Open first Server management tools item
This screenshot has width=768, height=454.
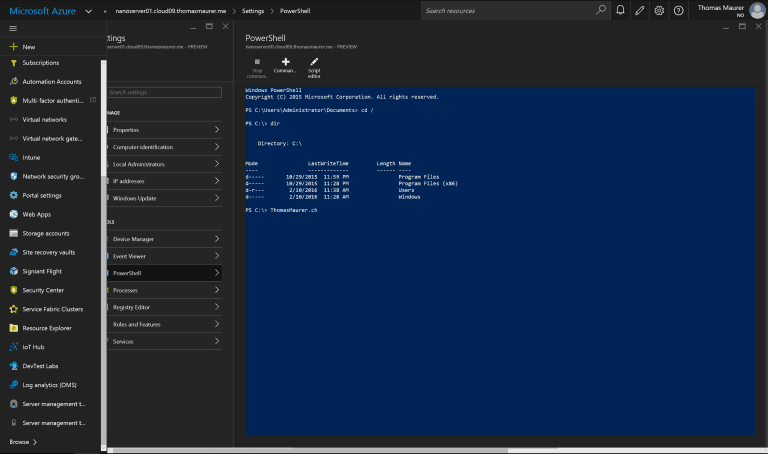(49, 404)
